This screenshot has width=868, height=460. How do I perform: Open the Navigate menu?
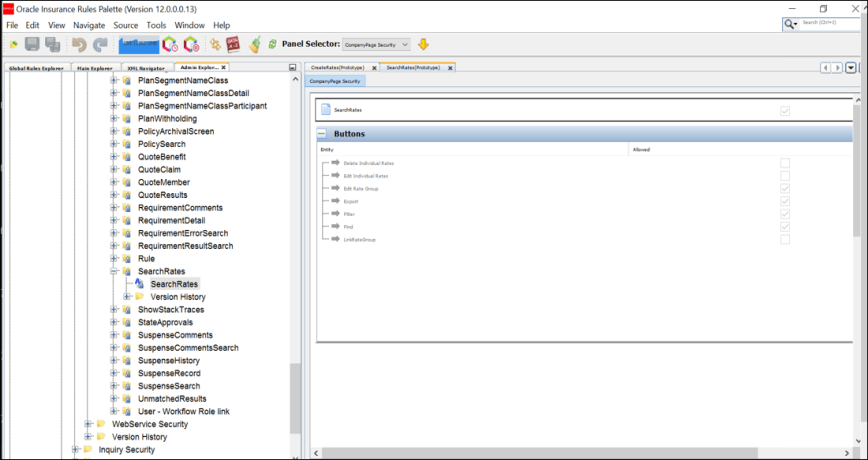click(89, 25)
